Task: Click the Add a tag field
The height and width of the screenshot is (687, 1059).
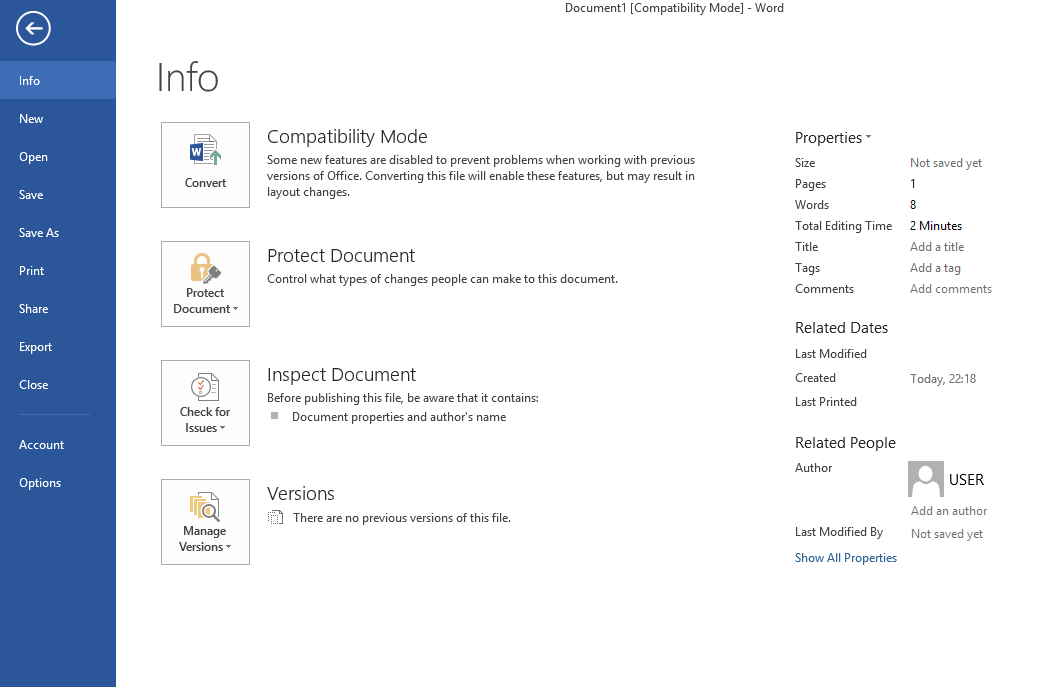Action: click(935, 268)
